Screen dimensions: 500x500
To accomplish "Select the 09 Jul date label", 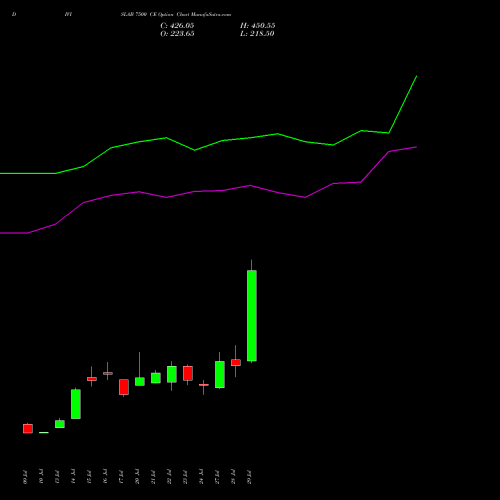I will point(25,477).
